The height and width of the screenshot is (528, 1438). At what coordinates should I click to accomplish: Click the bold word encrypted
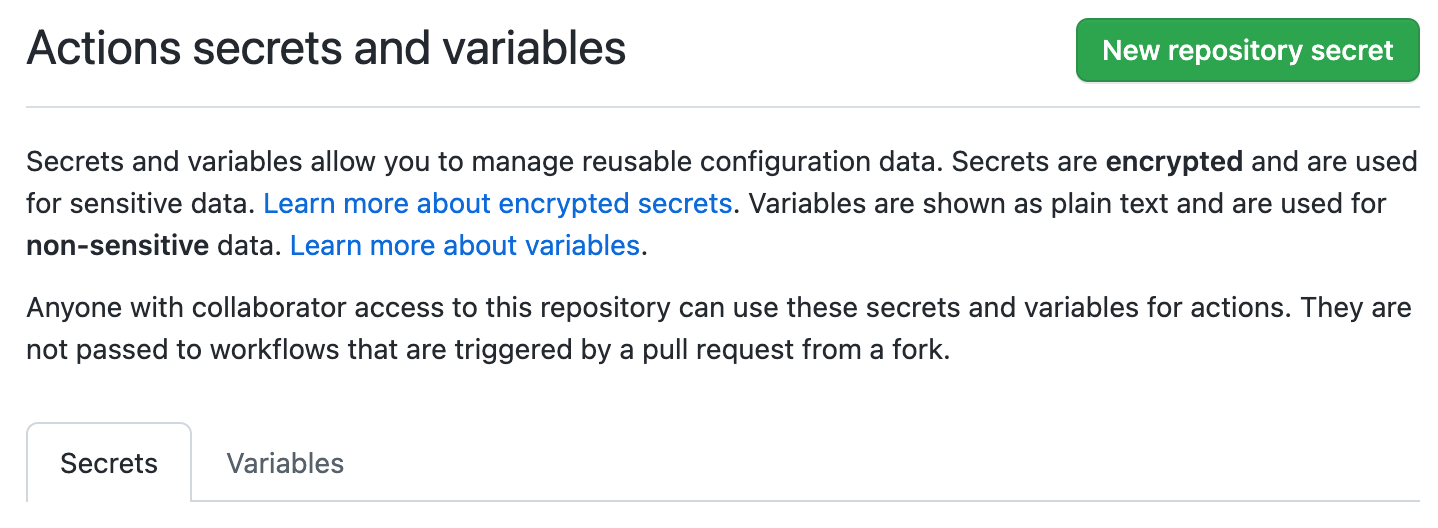click(x=1174, y=162)
